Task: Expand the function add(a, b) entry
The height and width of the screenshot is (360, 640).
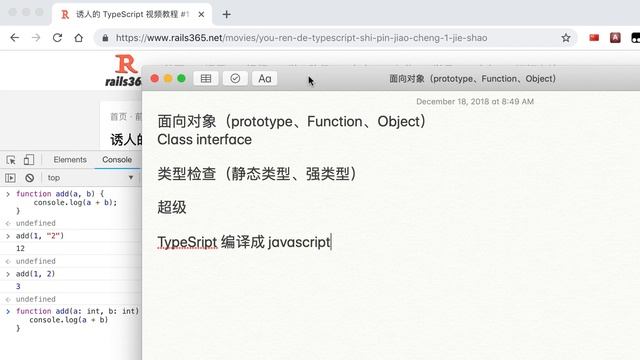Action: pos(8,194)
